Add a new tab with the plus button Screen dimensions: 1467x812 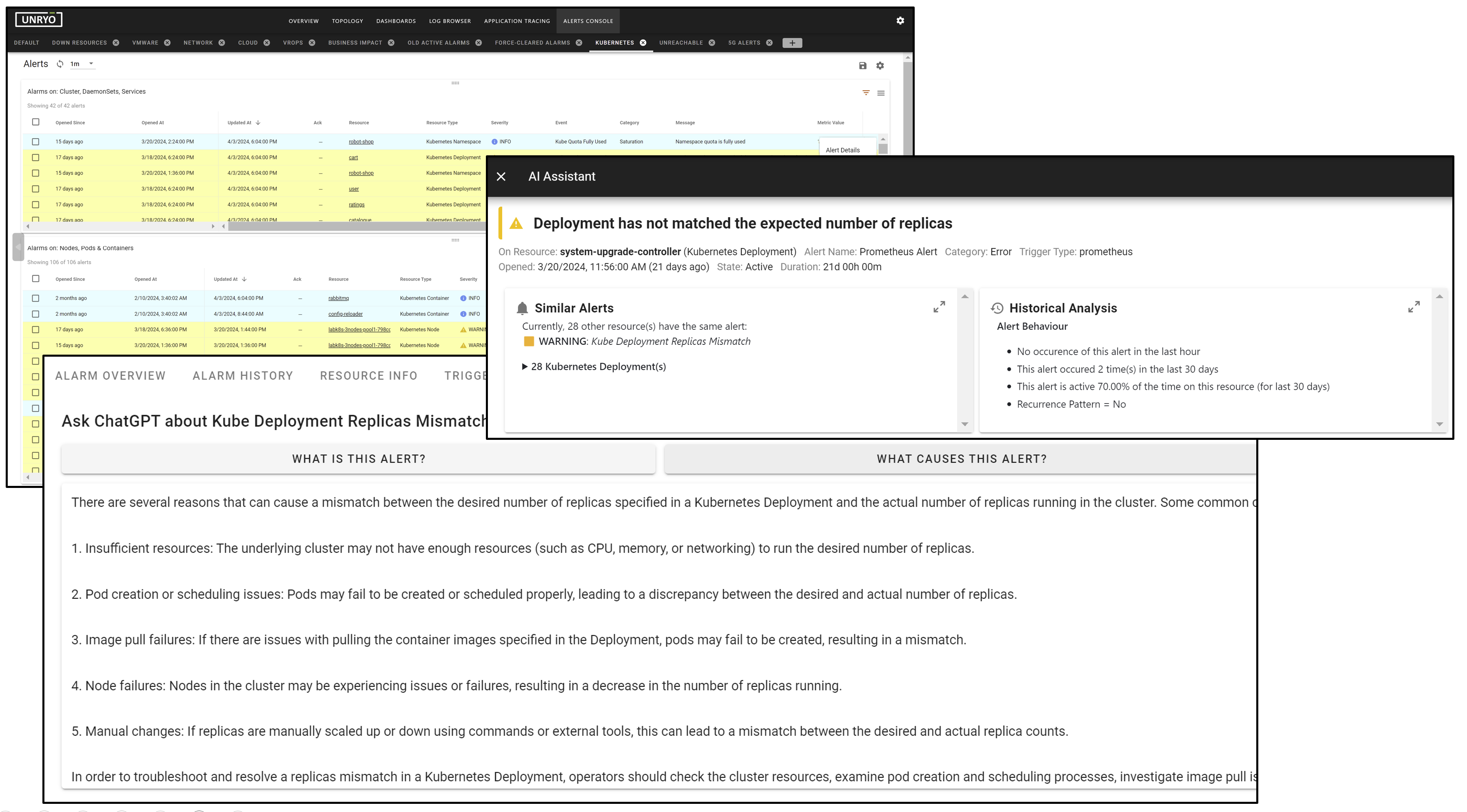(792, 43)
